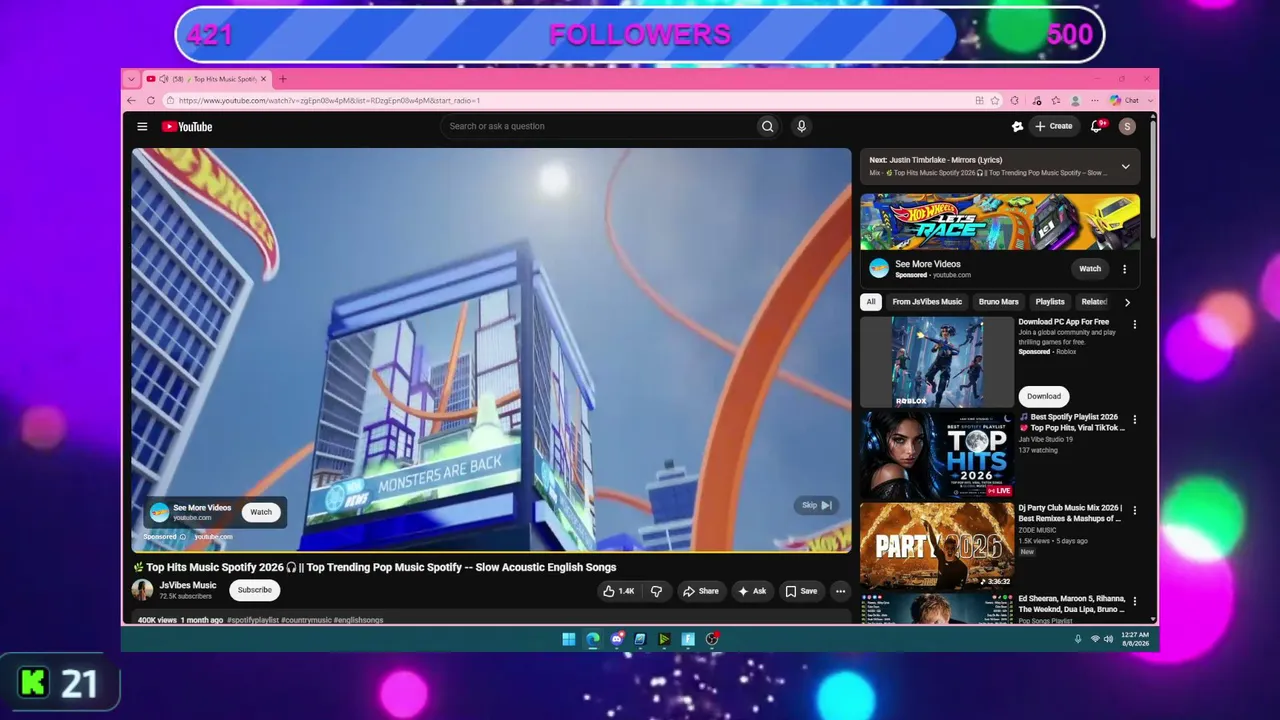Open options for the Hot Wheels sponsored card
1280x720 pixels.
1124,269
